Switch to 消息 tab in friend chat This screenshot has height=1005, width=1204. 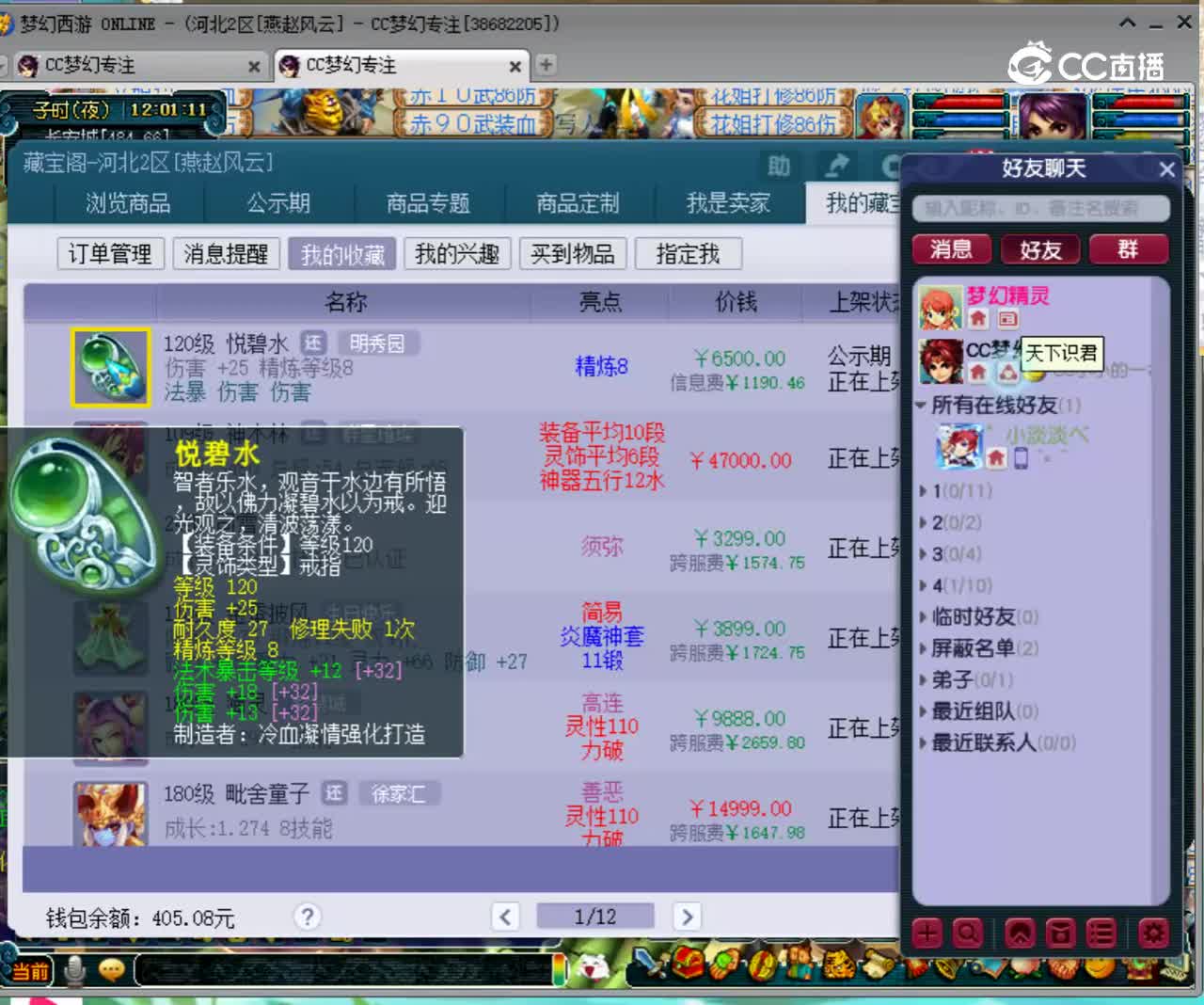951,249
